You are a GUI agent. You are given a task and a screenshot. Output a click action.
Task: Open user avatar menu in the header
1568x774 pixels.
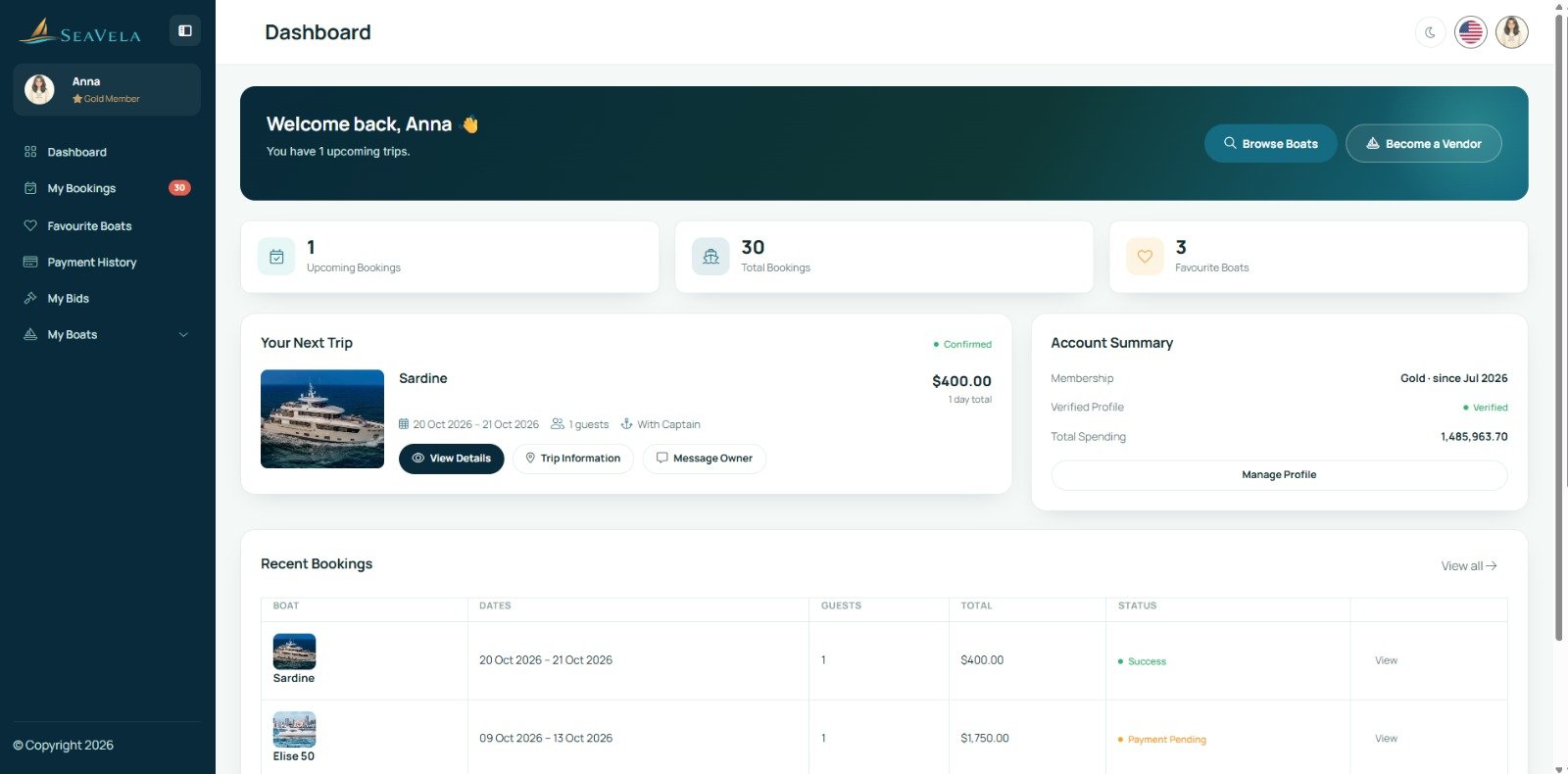tap(1511, 32)
